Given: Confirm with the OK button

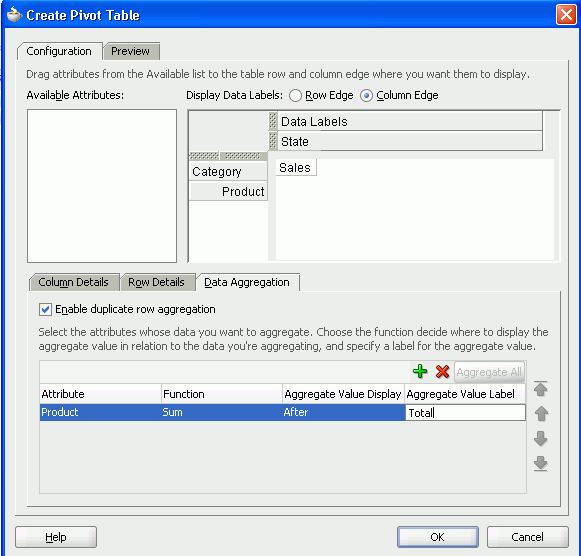Looking at the screenshot, I should pos(438,537).
